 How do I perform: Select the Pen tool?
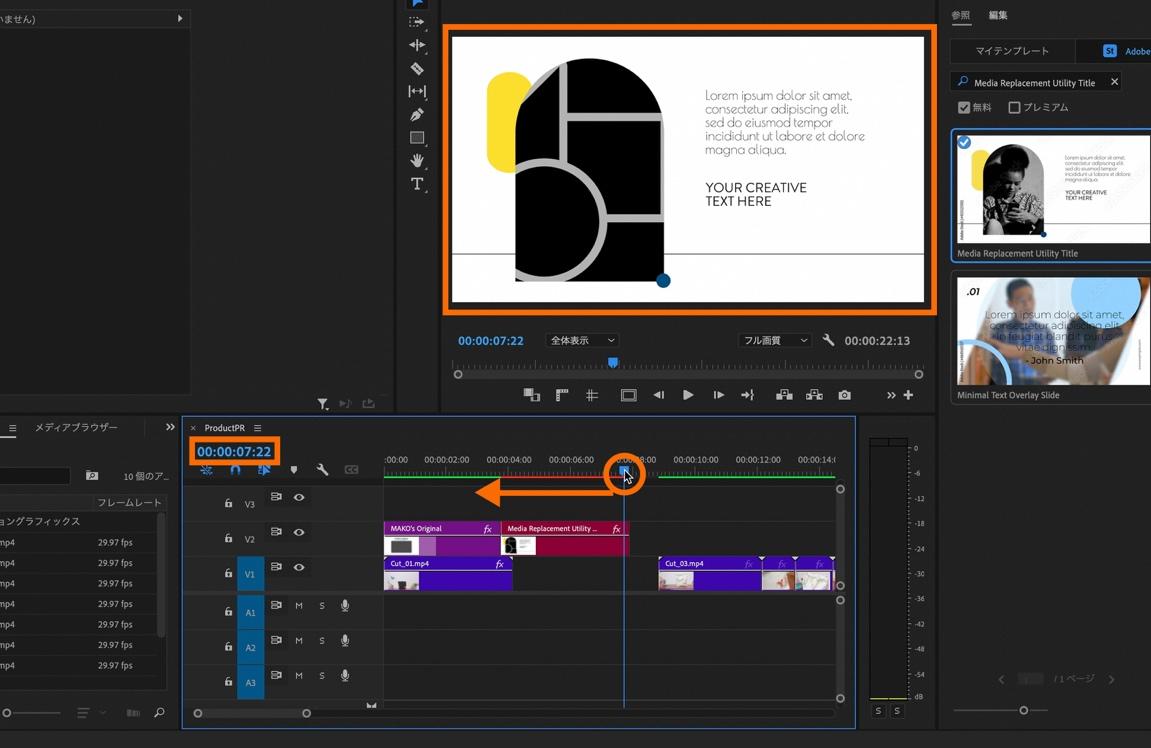point(417,115)
